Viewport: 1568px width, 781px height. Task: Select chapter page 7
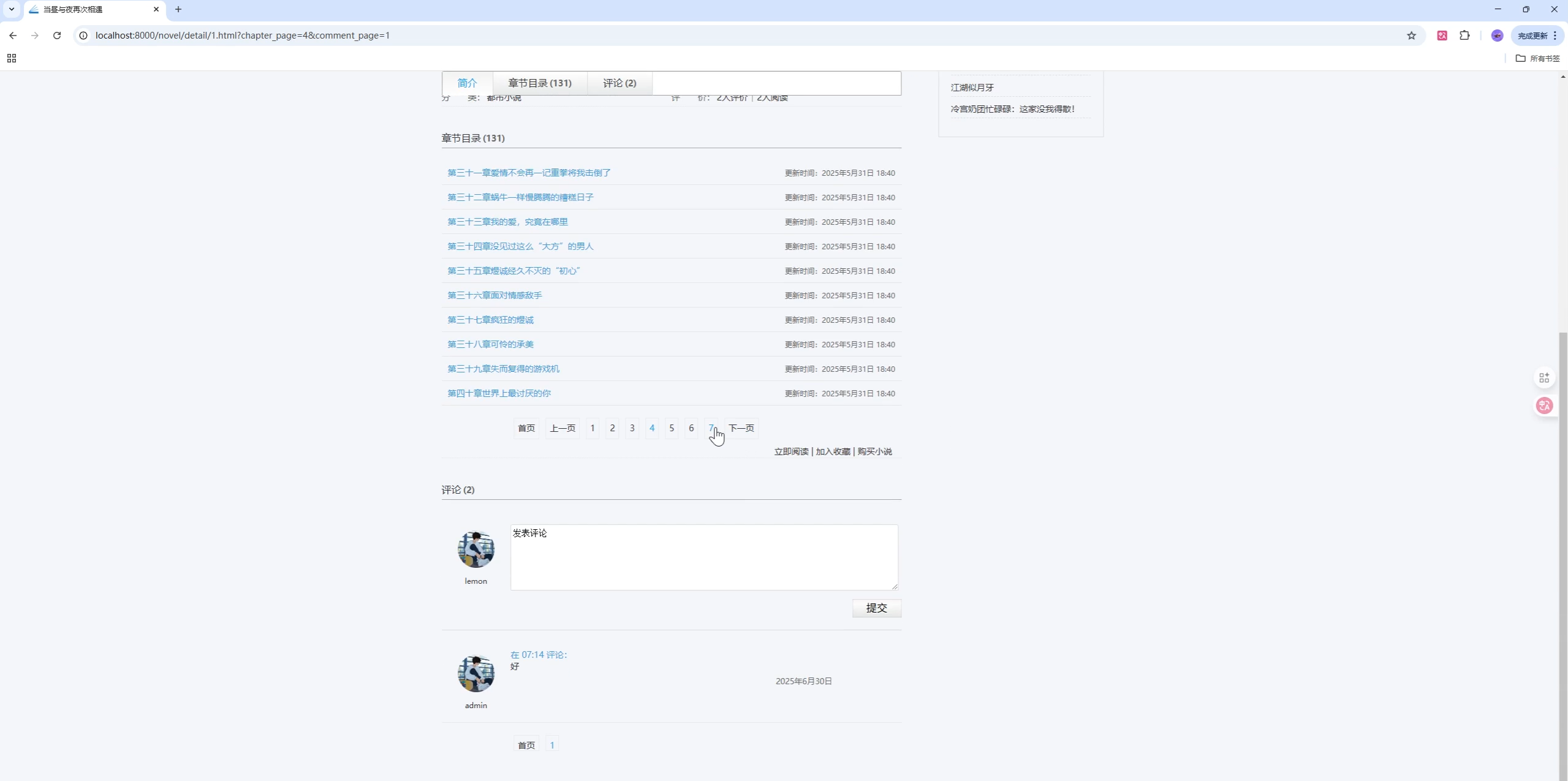point(711,428)
